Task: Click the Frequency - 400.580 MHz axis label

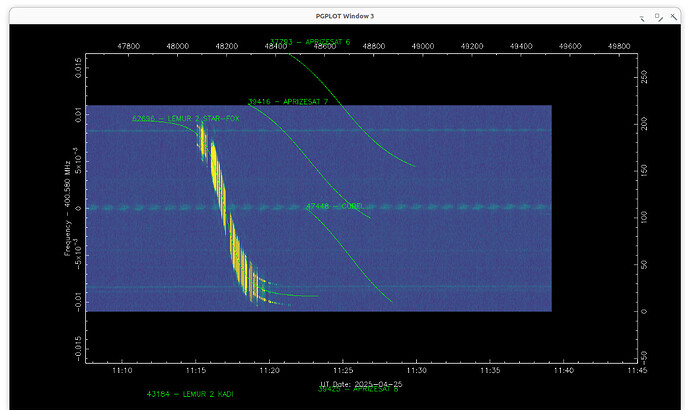Action: (x=67, y=208)
